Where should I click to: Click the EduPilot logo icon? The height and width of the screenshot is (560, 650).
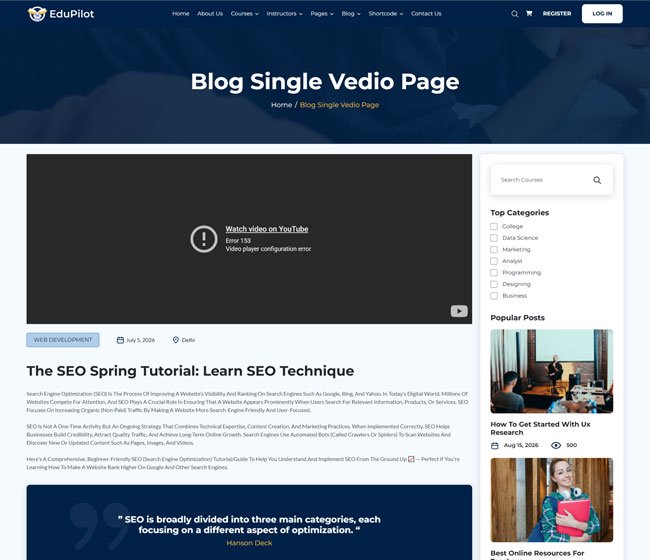pos(37,14)
